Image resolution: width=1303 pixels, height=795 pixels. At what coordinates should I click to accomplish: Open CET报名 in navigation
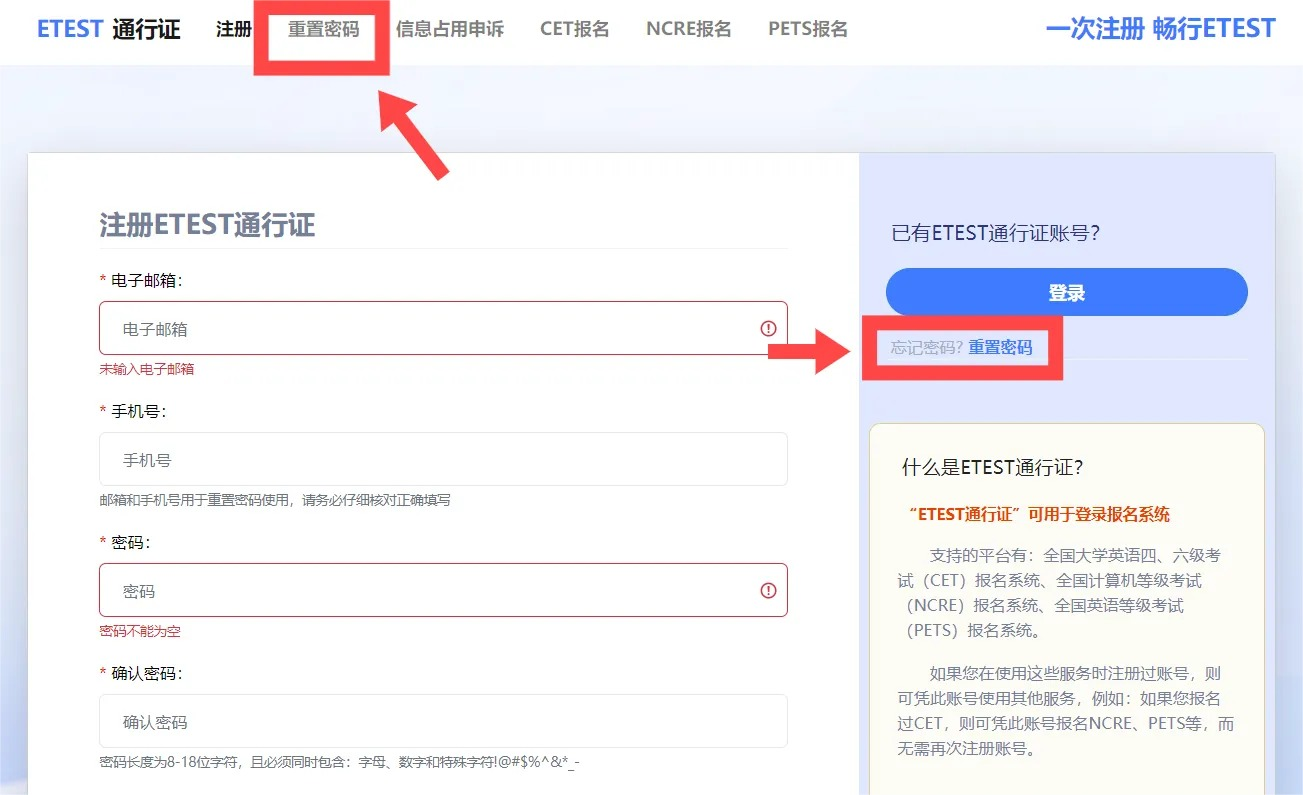coord(575,29)
